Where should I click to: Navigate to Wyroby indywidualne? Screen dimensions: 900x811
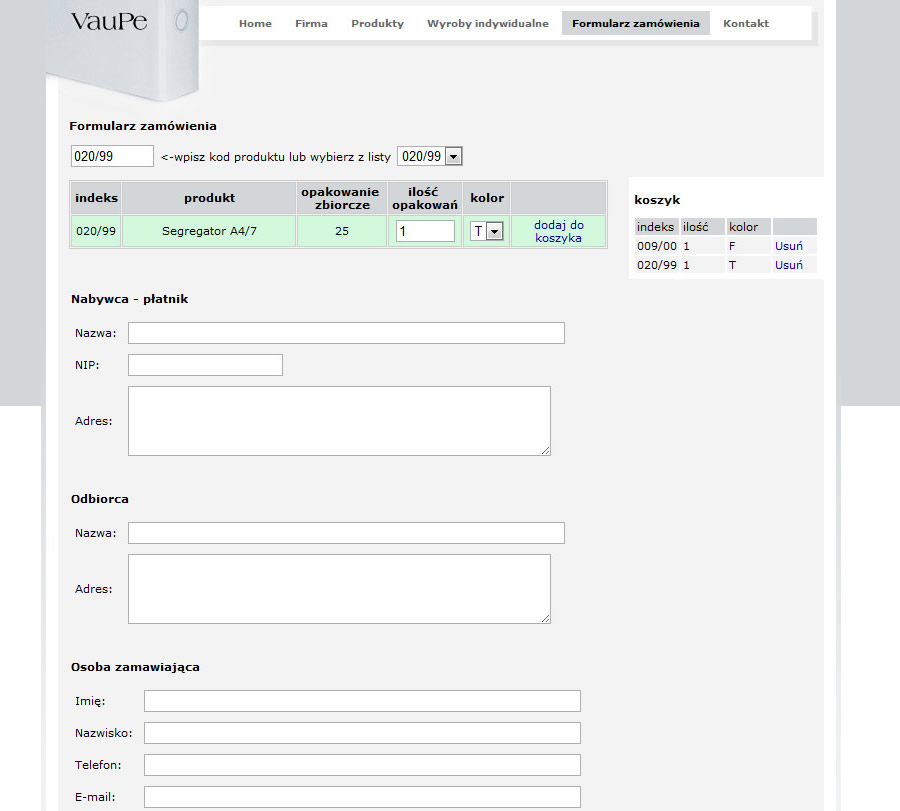pyautogui.click(x=488, y=24)
